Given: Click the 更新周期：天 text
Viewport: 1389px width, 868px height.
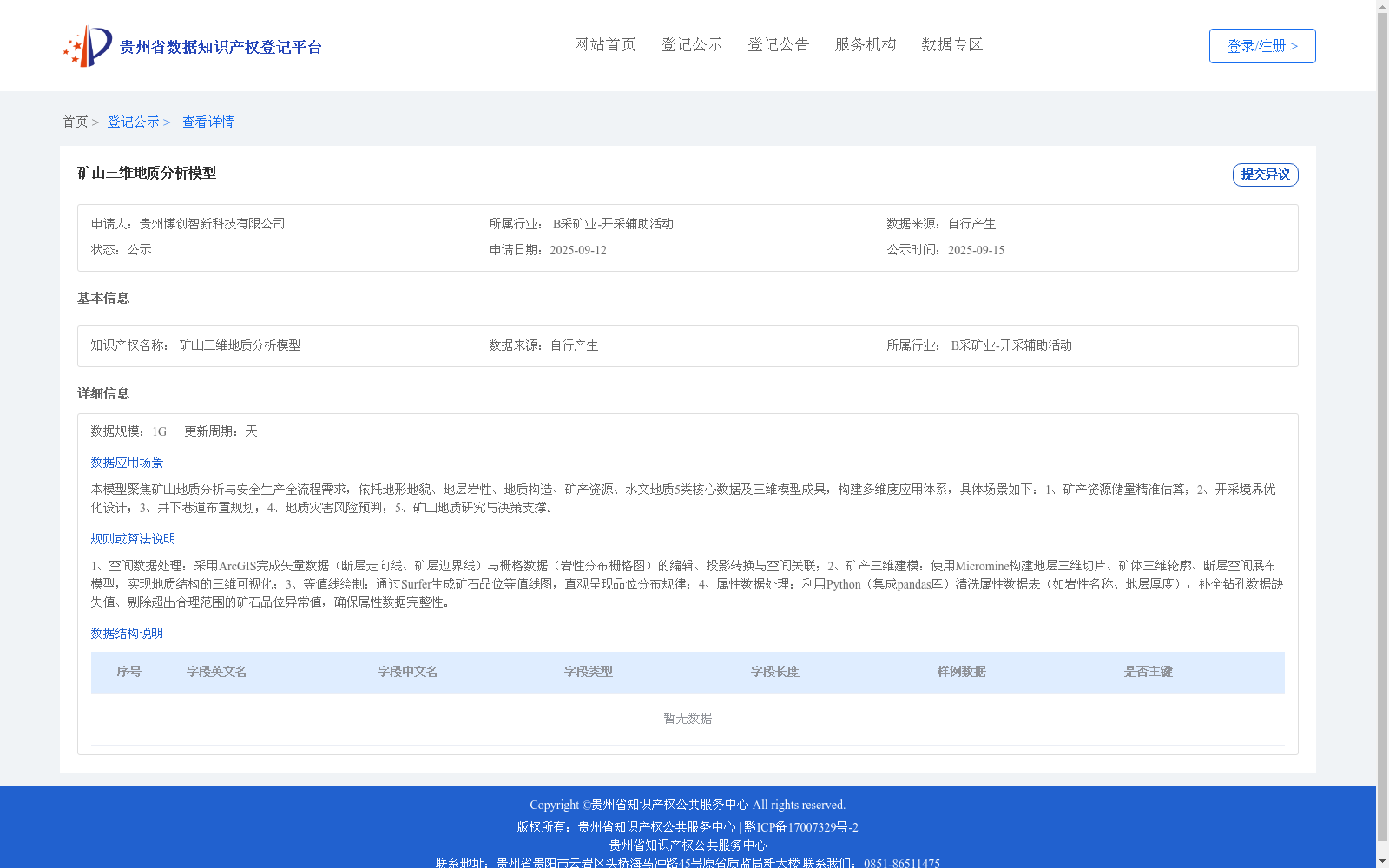Looking at the screenshot, I should coord(221,431).
